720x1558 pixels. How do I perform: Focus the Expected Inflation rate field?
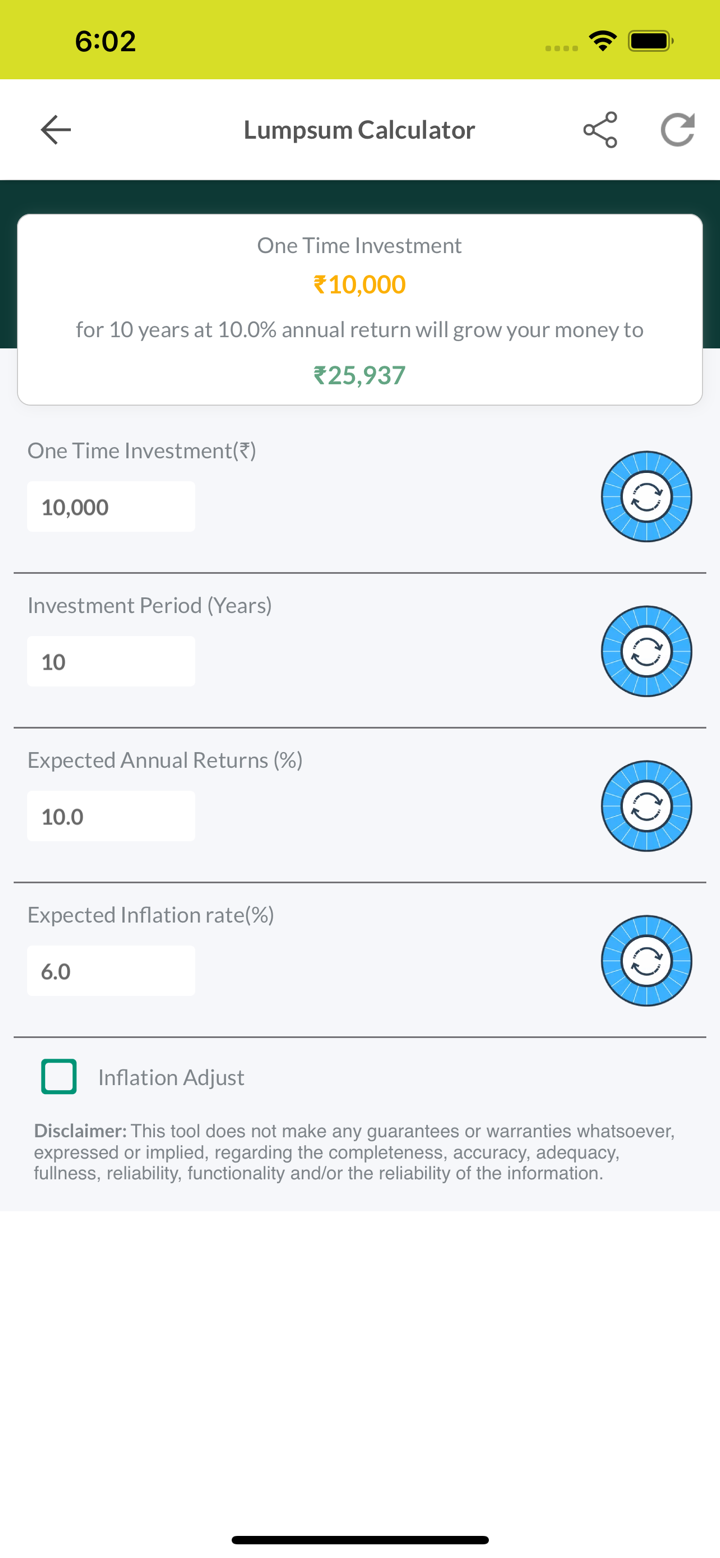[x=111, y=971]
